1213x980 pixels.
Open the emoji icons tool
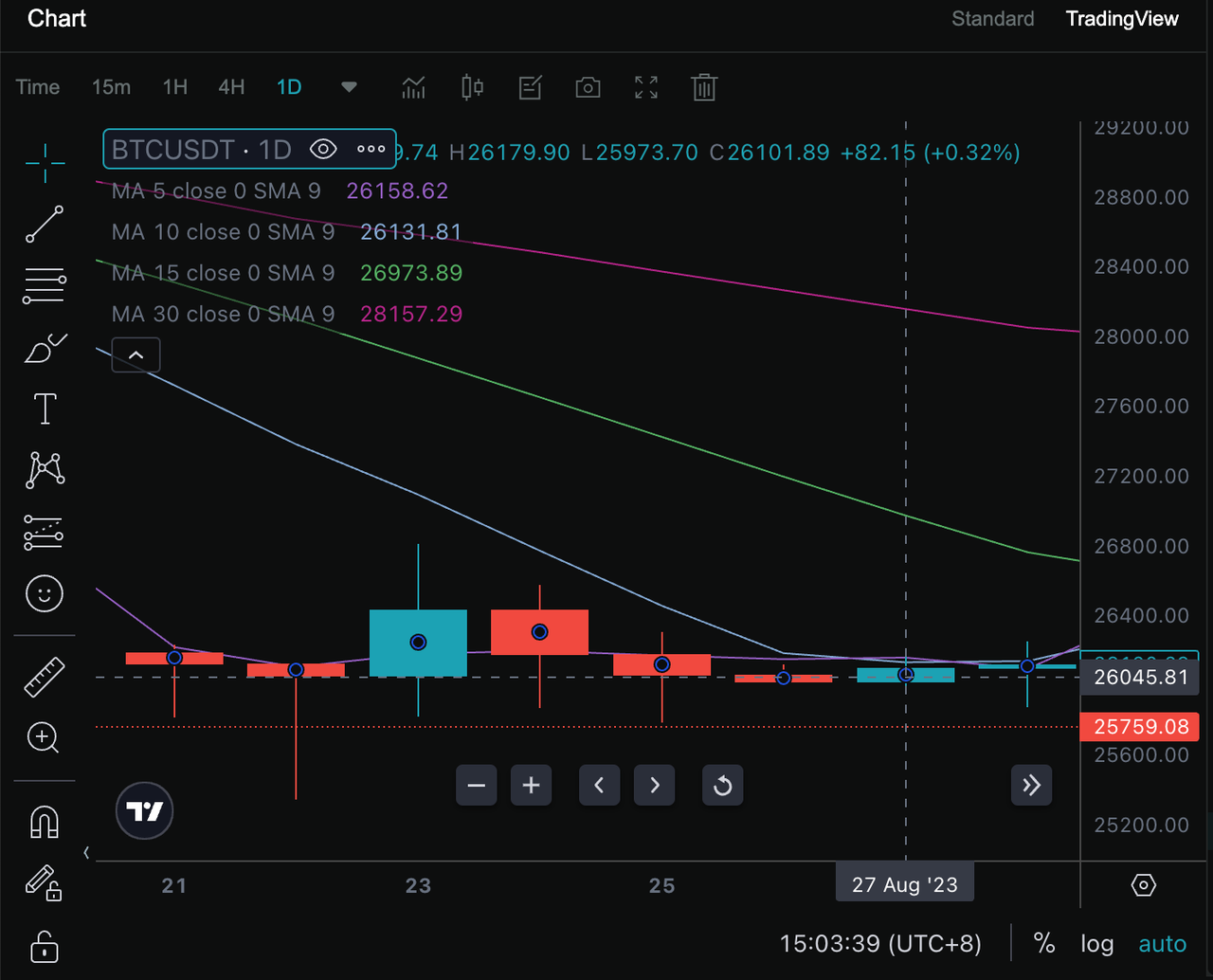click(x=45, y=594)
